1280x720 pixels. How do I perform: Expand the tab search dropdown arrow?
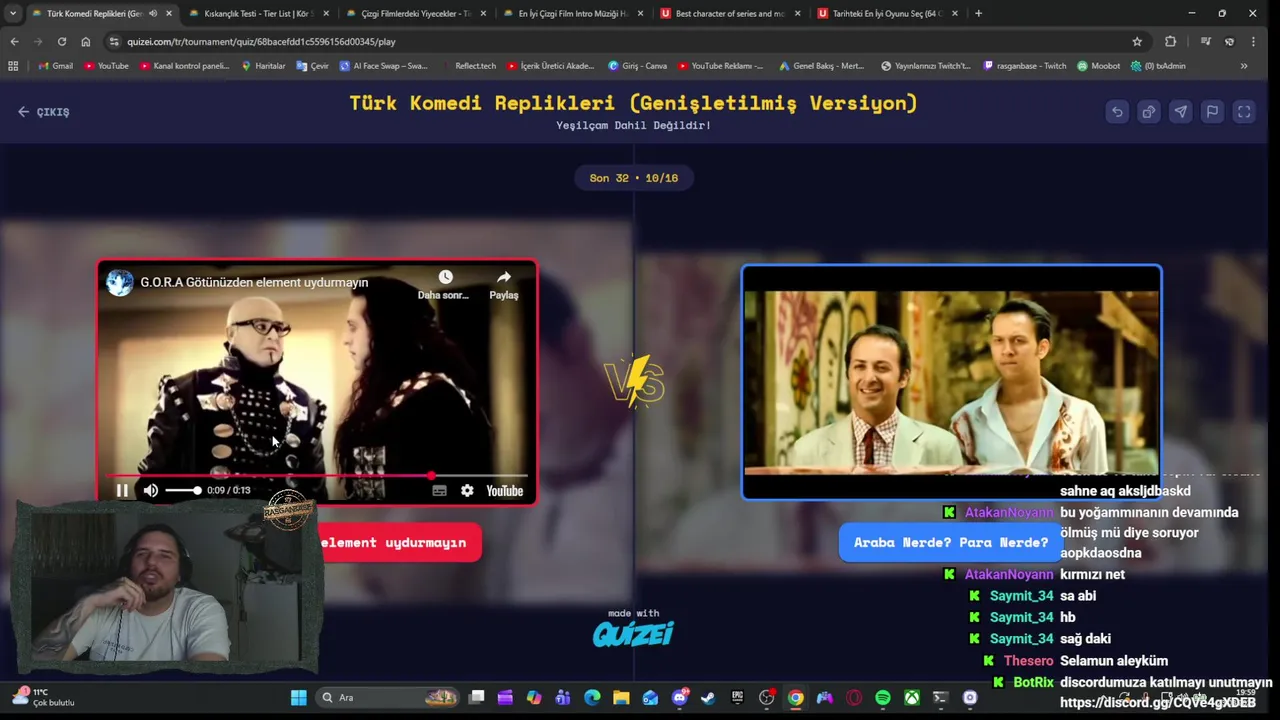coord(12,13)
